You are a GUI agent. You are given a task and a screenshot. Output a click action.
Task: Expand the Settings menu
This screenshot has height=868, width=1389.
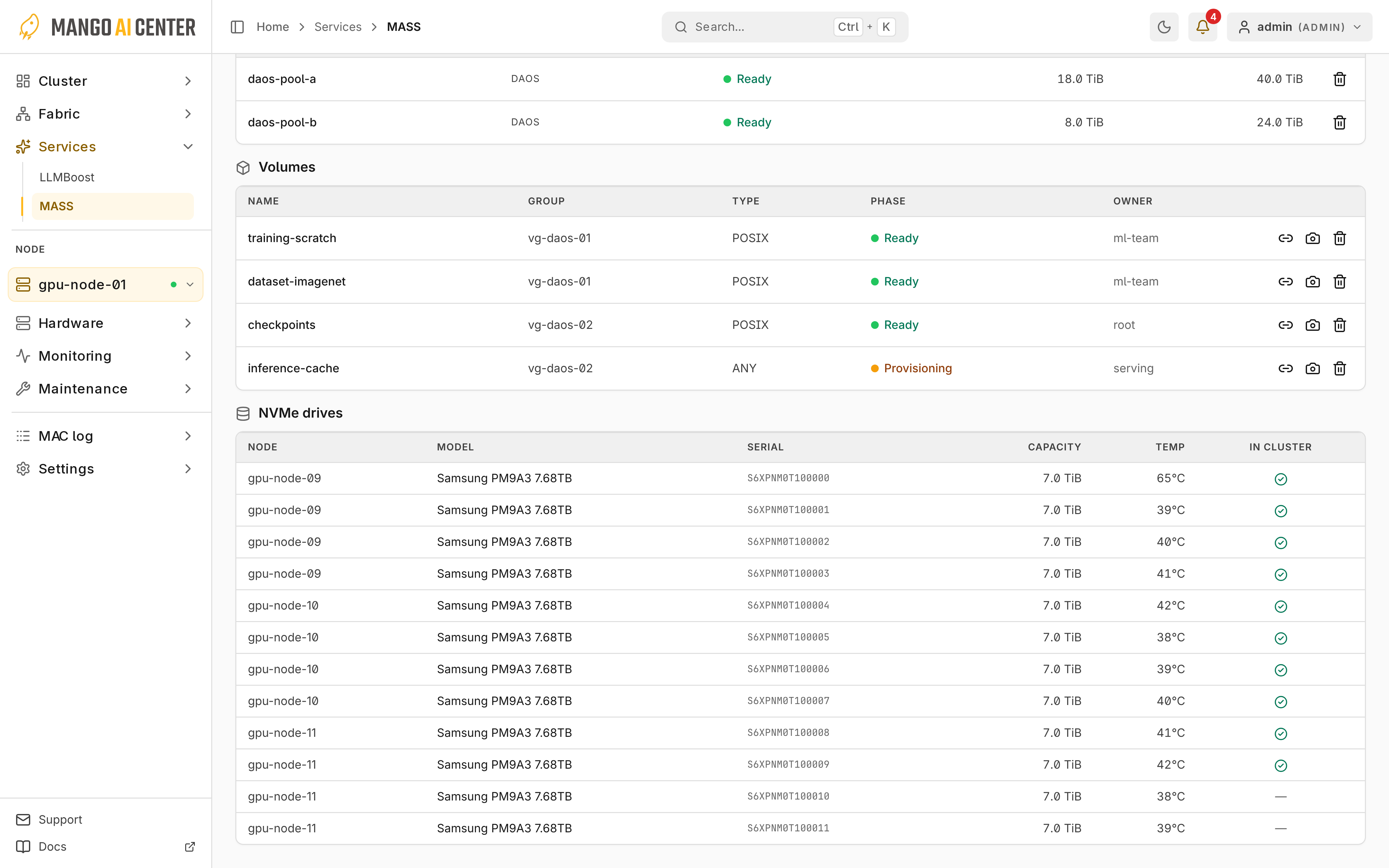pyautogui.click(x=105, y=468)
